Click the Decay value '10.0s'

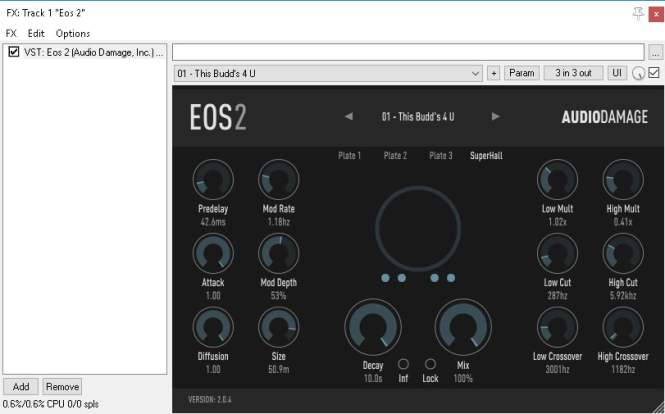tap(373, 378)
